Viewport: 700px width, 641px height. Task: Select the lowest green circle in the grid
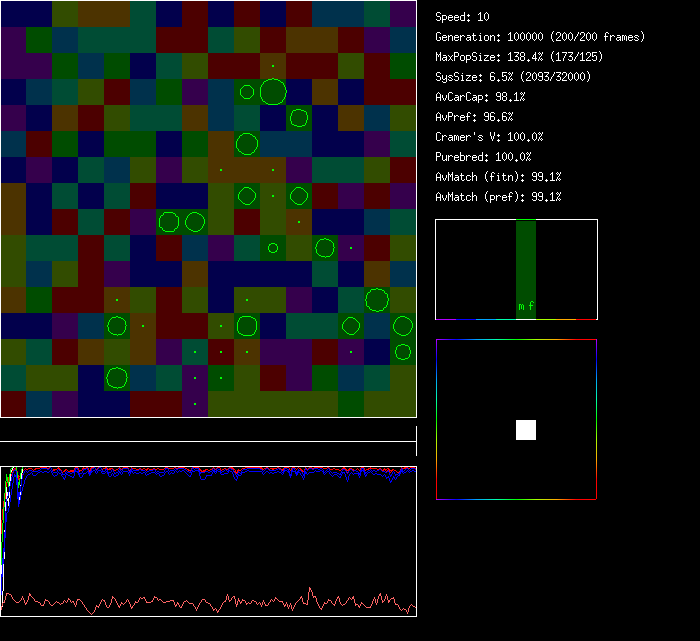pos(117,377)
